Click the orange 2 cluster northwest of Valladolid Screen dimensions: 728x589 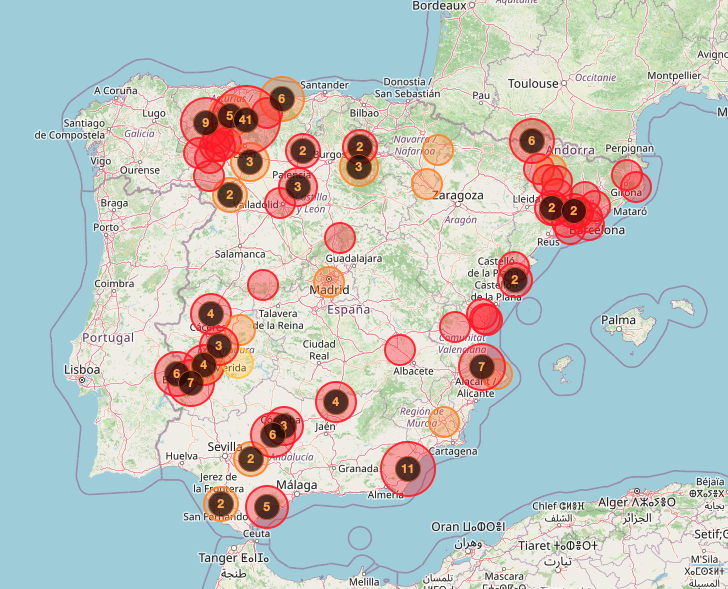click(230, 195)
